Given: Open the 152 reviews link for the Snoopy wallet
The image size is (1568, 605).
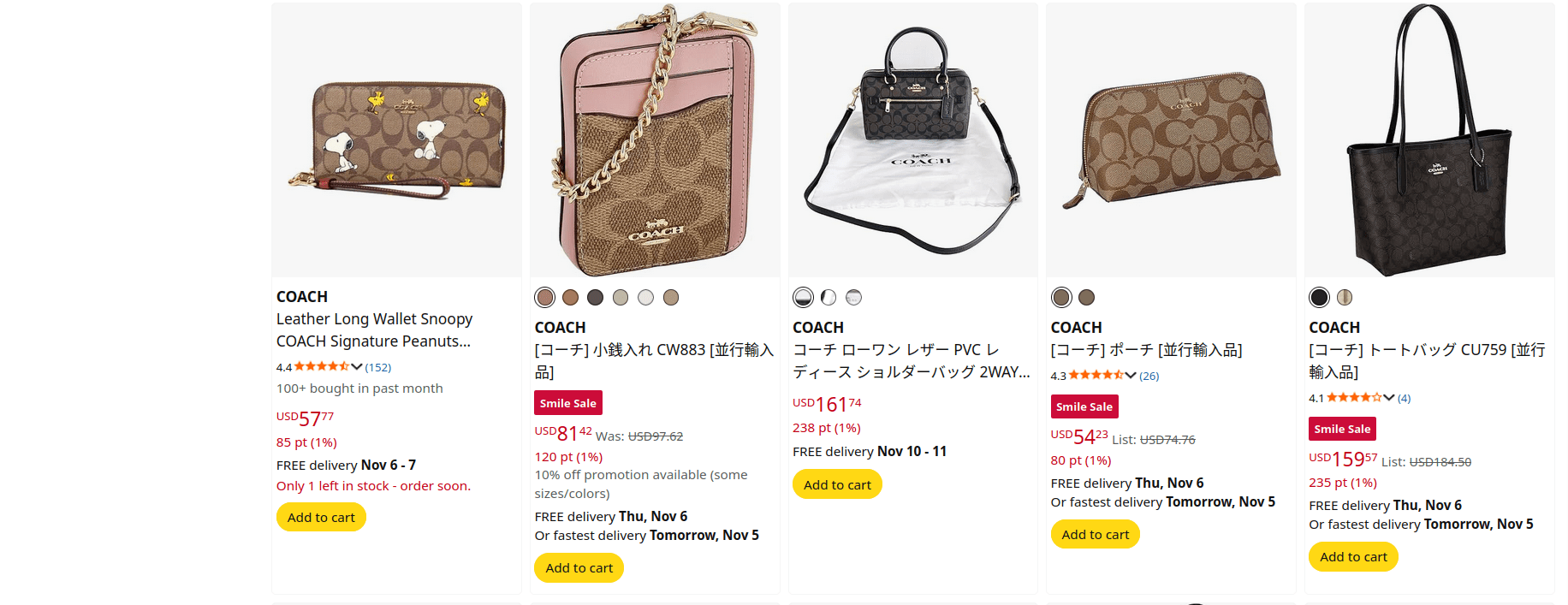Looking at the screenshot, I should [x=378, y=368].
